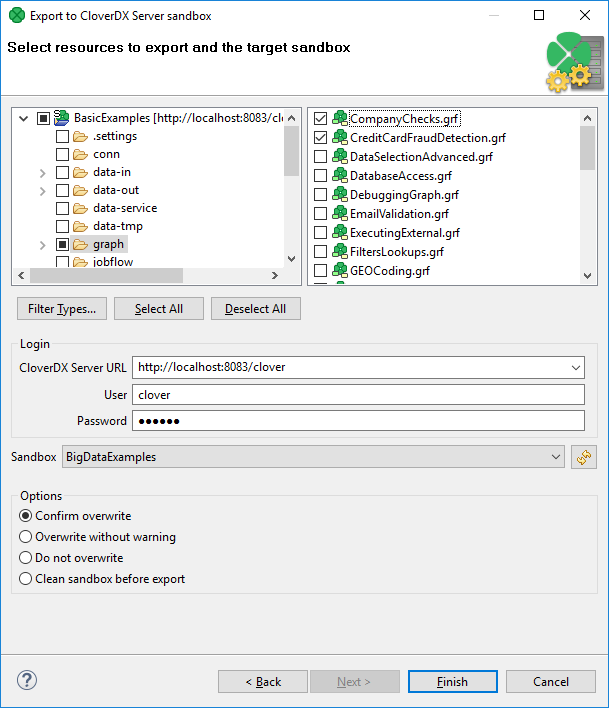Check the EmailValidation.grf checkbox
The width and height of the screenshot is (609, 708).
point(320,214)
